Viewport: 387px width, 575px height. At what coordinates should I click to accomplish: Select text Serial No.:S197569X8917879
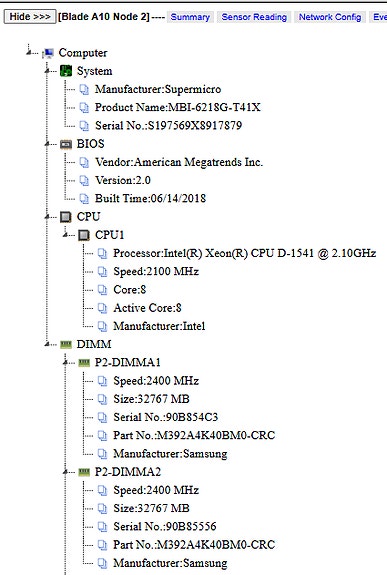click(168, 126)
